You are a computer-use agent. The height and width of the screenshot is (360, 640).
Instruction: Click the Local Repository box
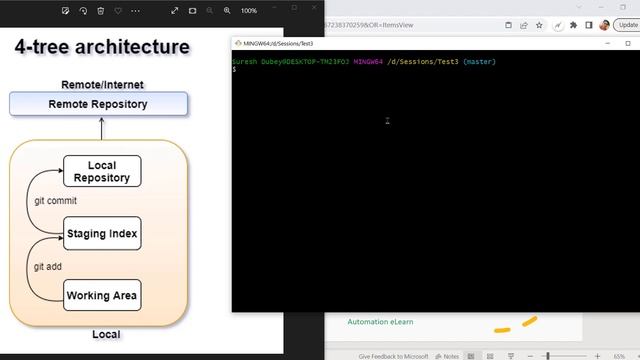tap(102, 171)
